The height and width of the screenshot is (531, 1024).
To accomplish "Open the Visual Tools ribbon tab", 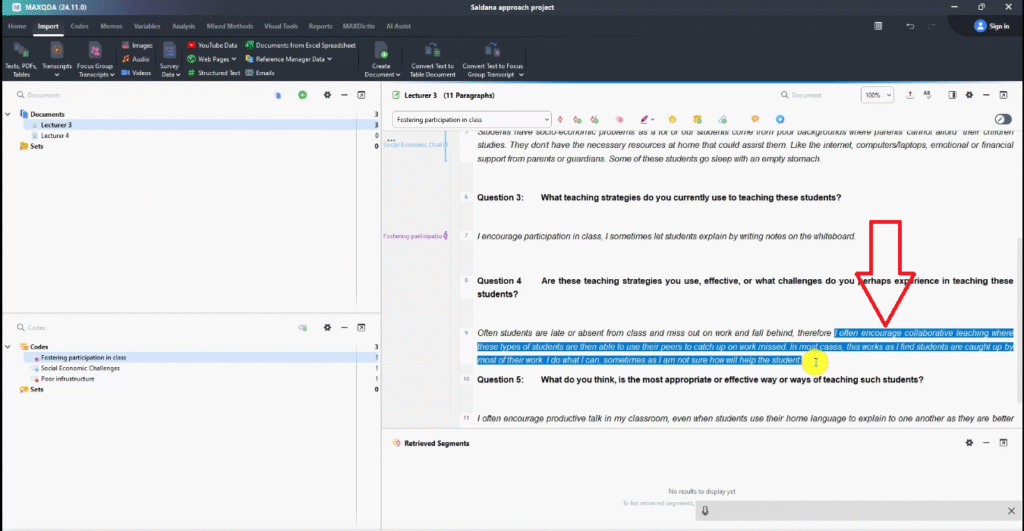I will (x=279, y=26).
